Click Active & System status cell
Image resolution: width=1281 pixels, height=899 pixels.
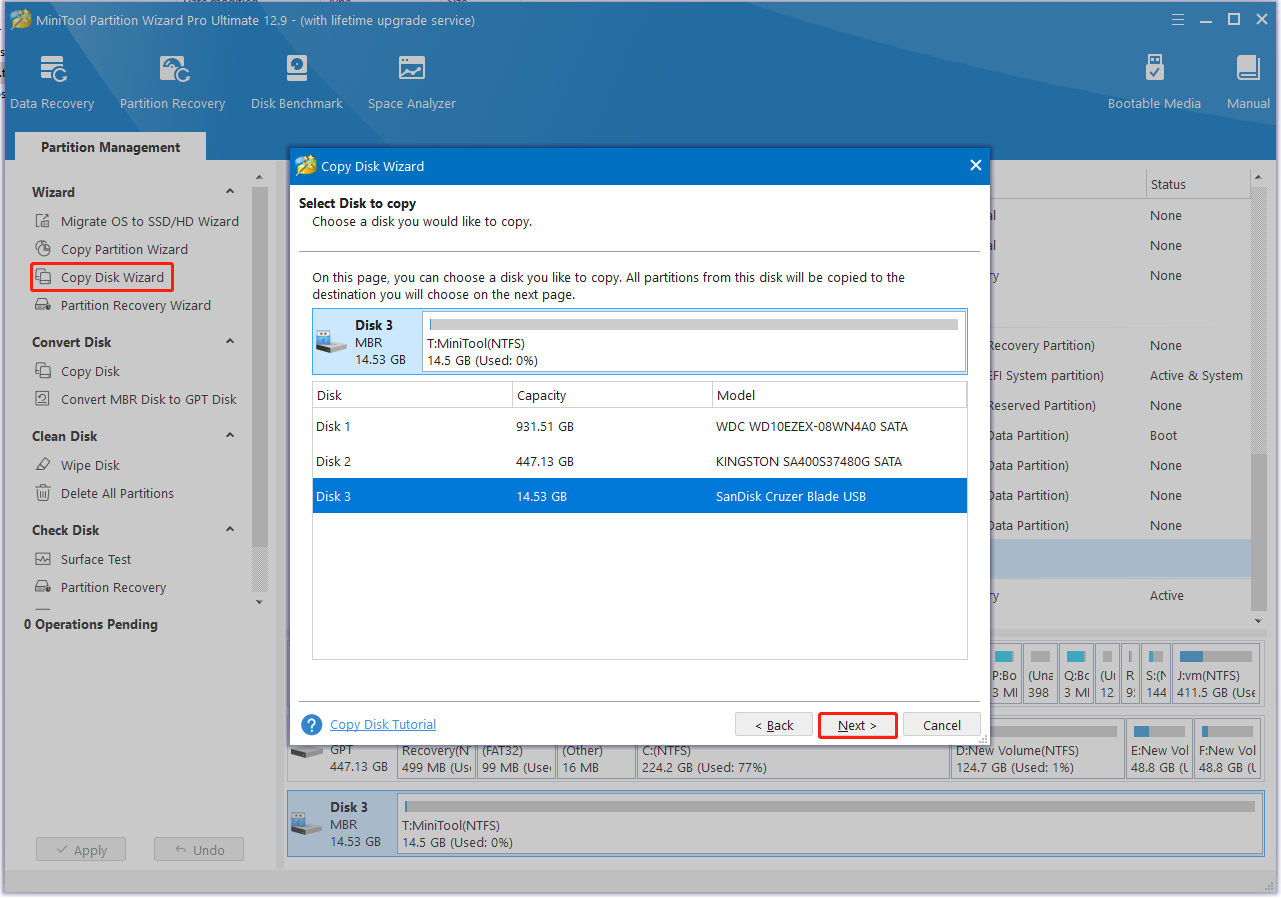tap(1196, 375)
